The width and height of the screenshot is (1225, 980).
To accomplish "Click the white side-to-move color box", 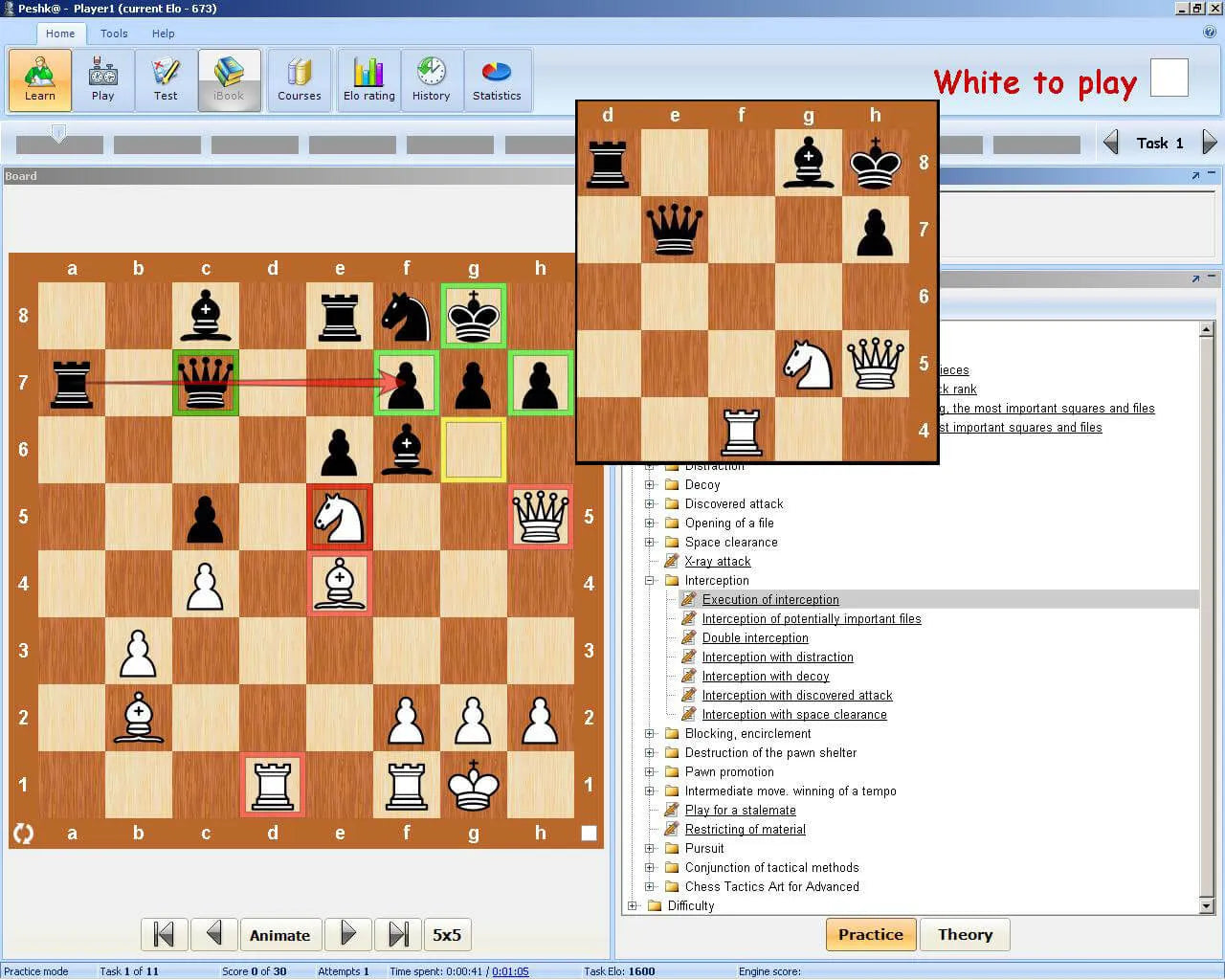I will click(x=1169, y=78).
